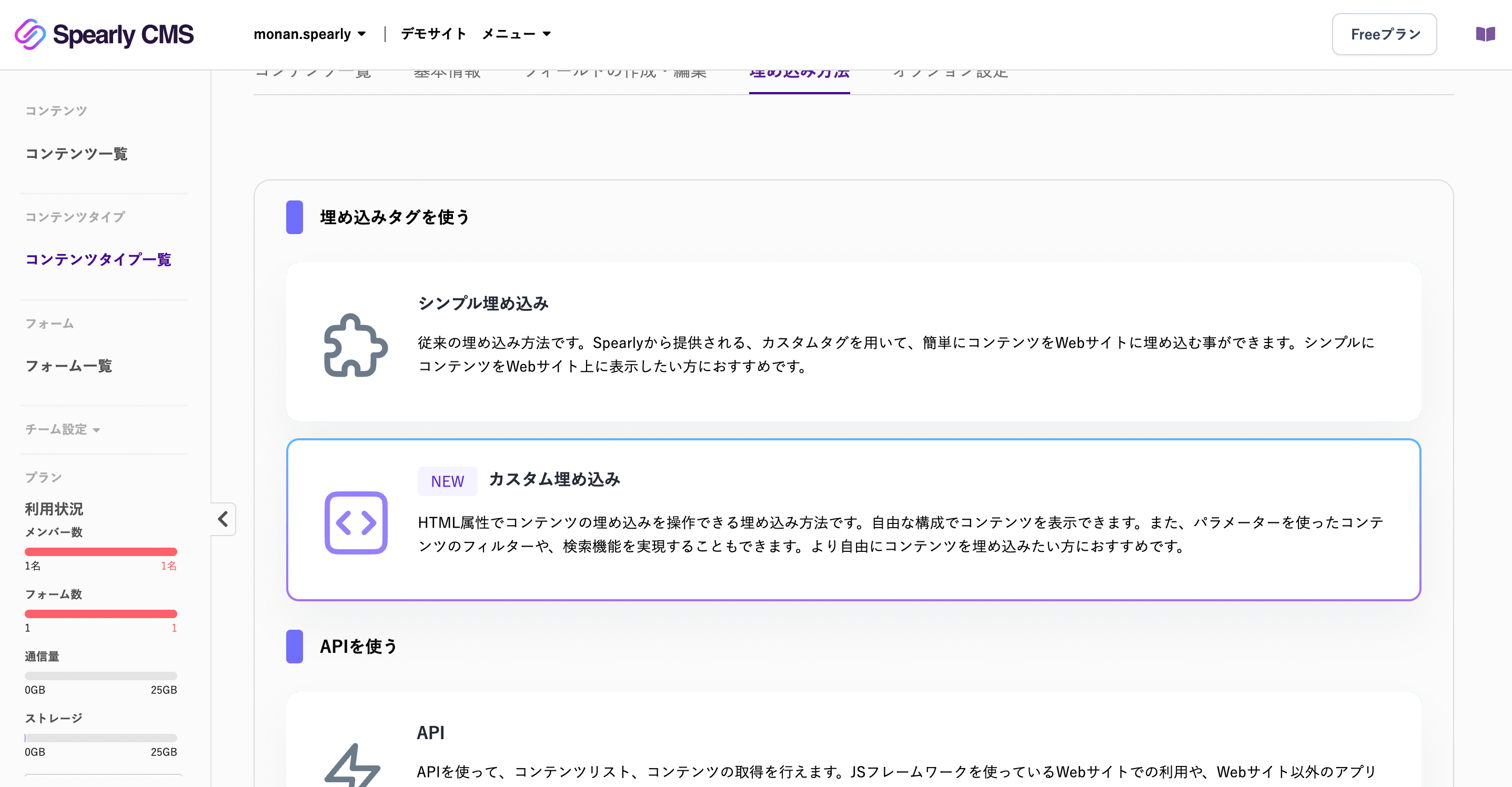Click the コンテンツタイプ section label
Screen dimensions: 1512x787
click(75, 217)
